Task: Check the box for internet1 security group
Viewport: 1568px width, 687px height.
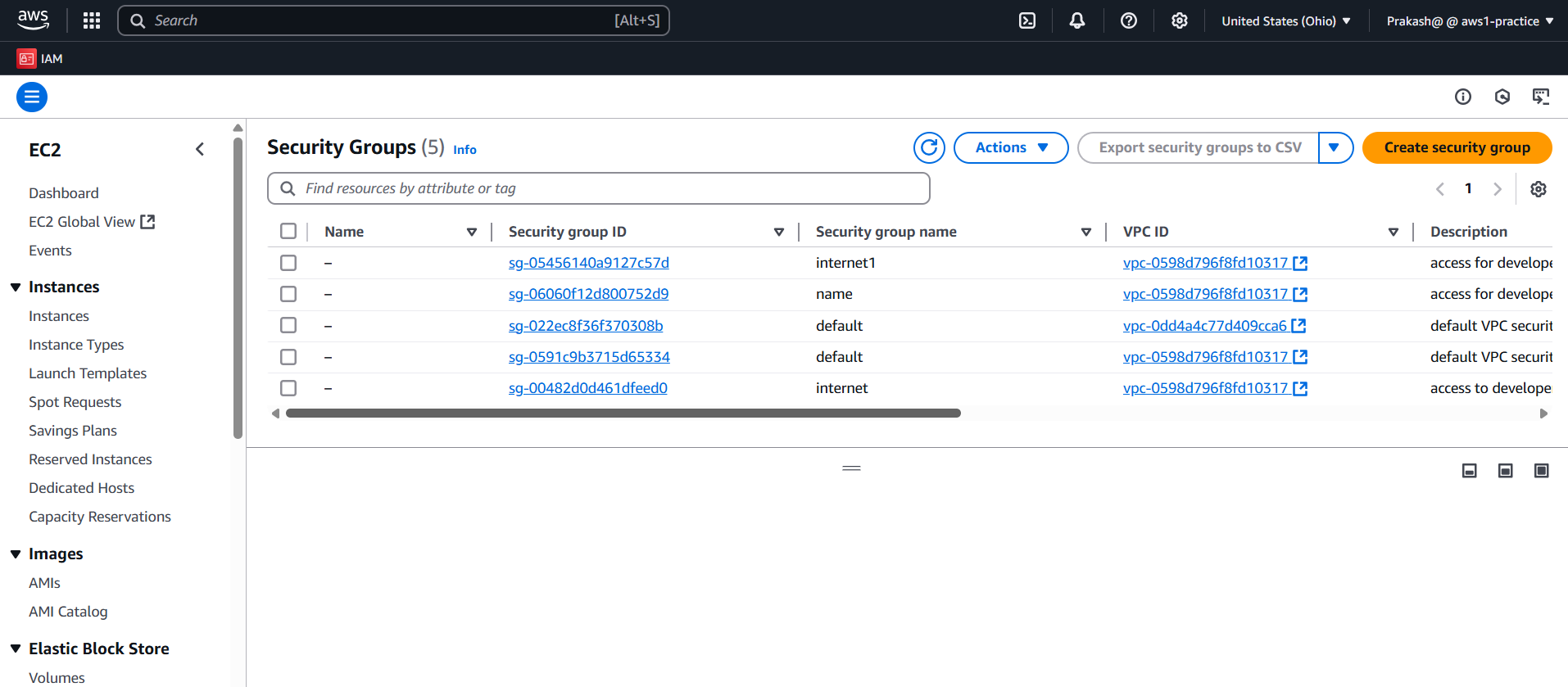Action: click(288, 263)
